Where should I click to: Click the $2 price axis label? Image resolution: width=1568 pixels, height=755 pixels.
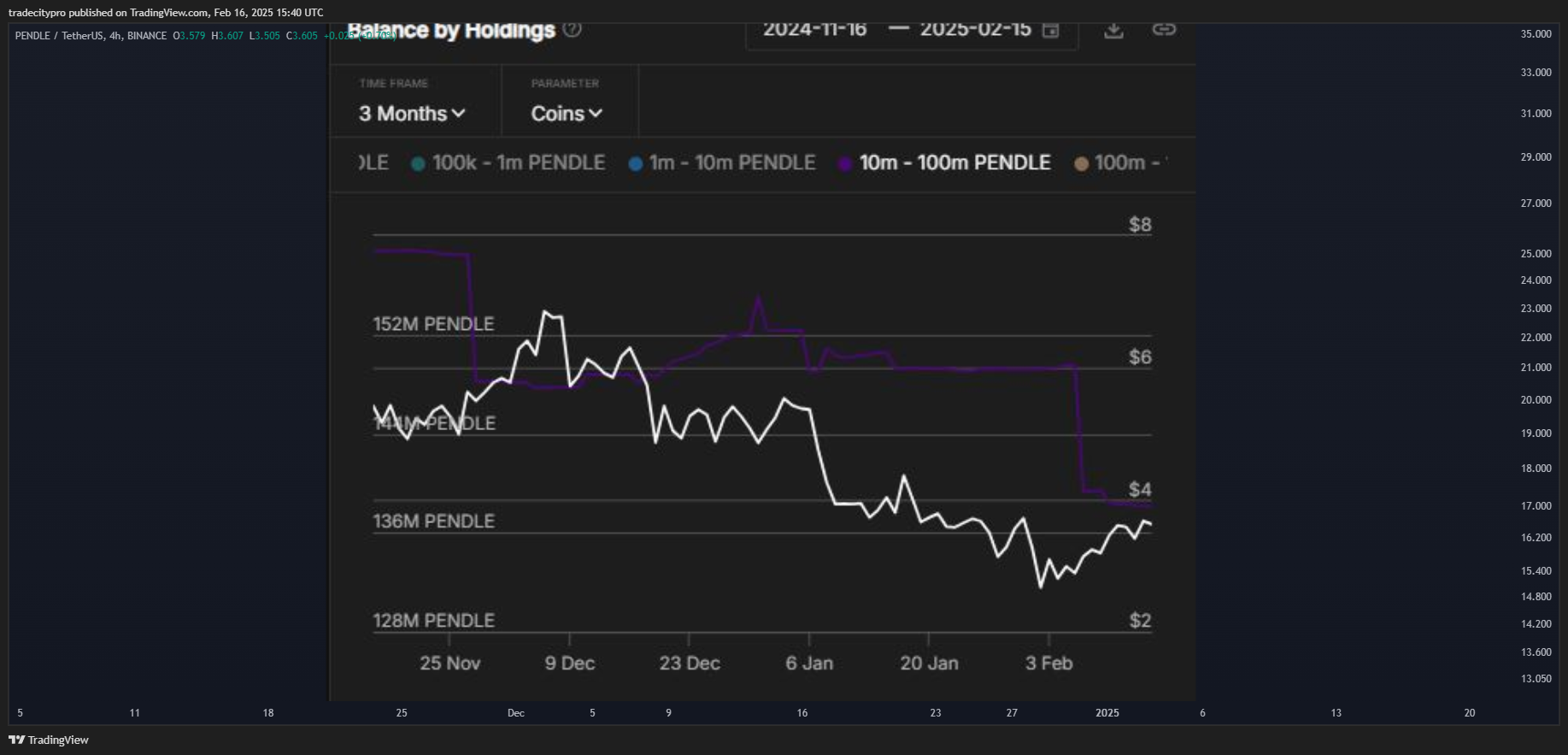1140,620
